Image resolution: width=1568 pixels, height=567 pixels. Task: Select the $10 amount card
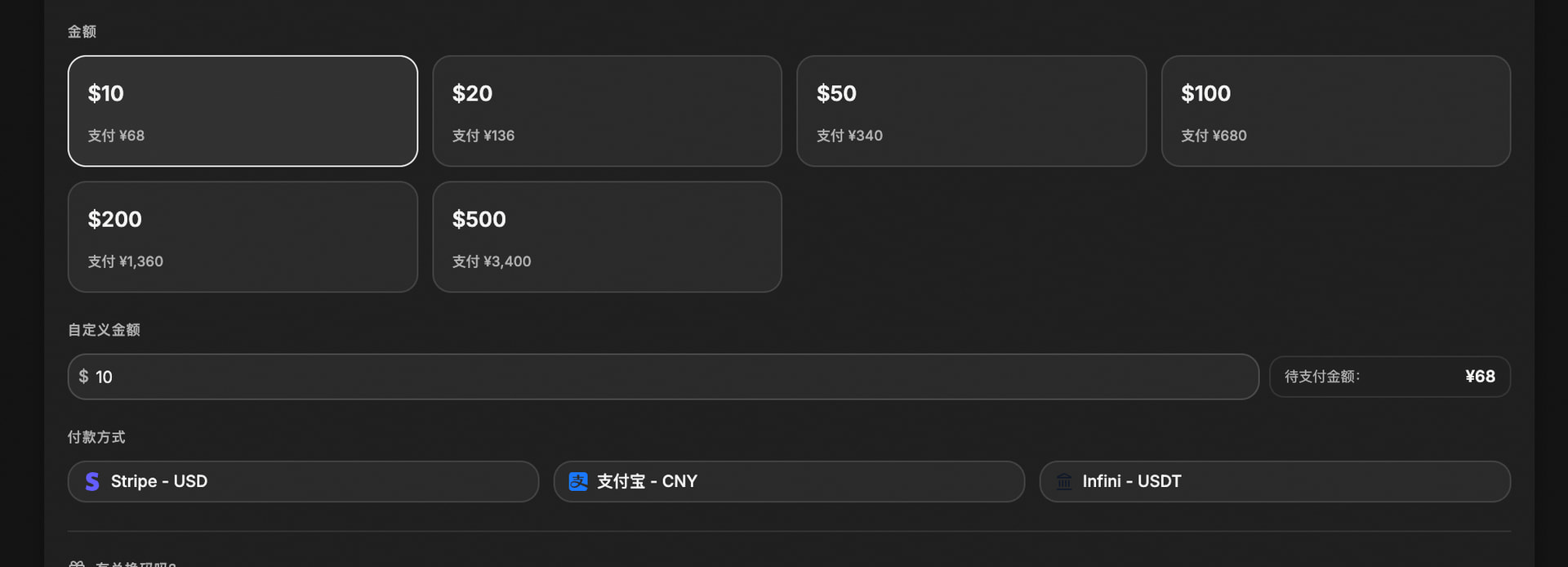click(243, 111)
